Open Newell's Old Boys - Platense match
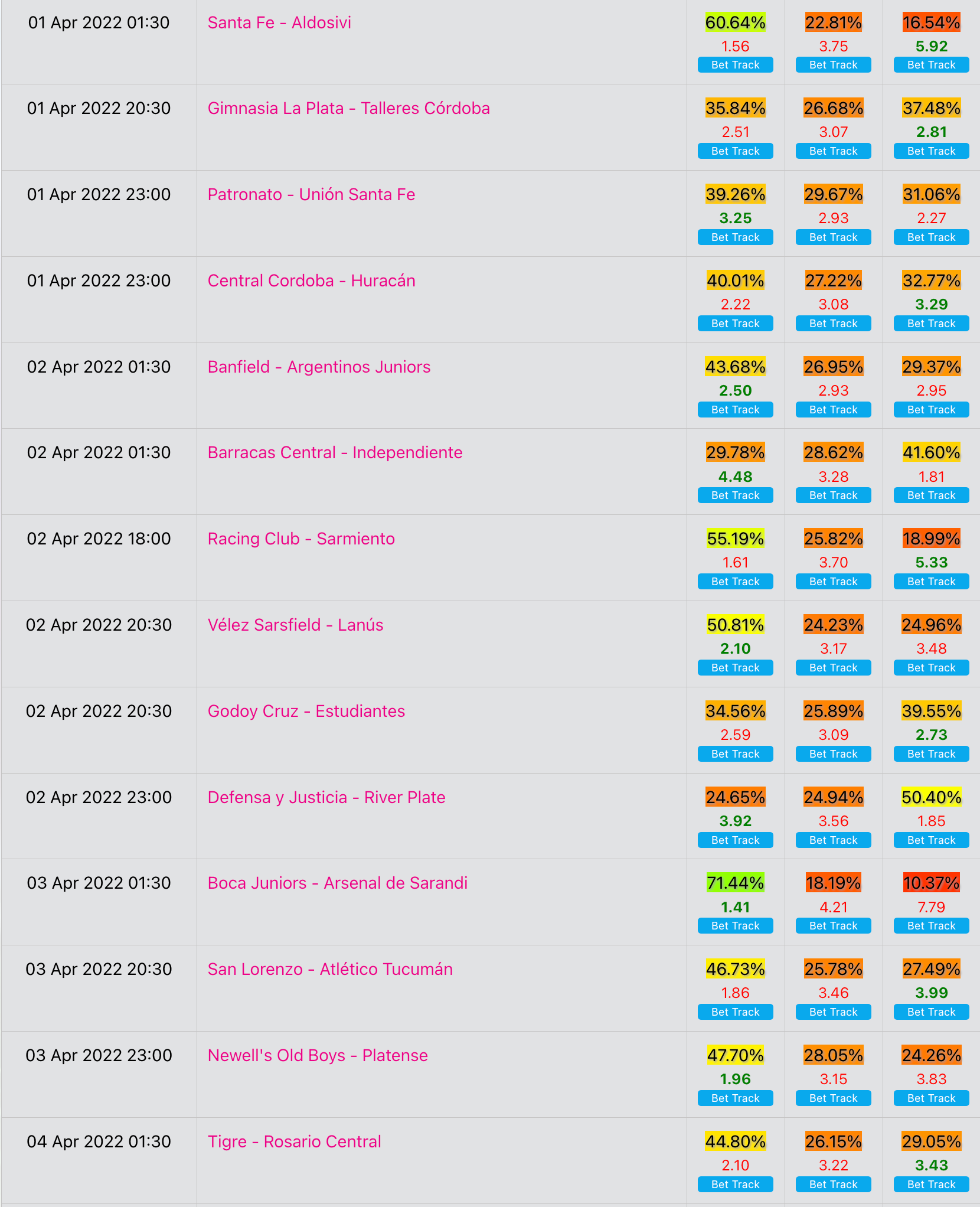 click(x=318, y=1056)
